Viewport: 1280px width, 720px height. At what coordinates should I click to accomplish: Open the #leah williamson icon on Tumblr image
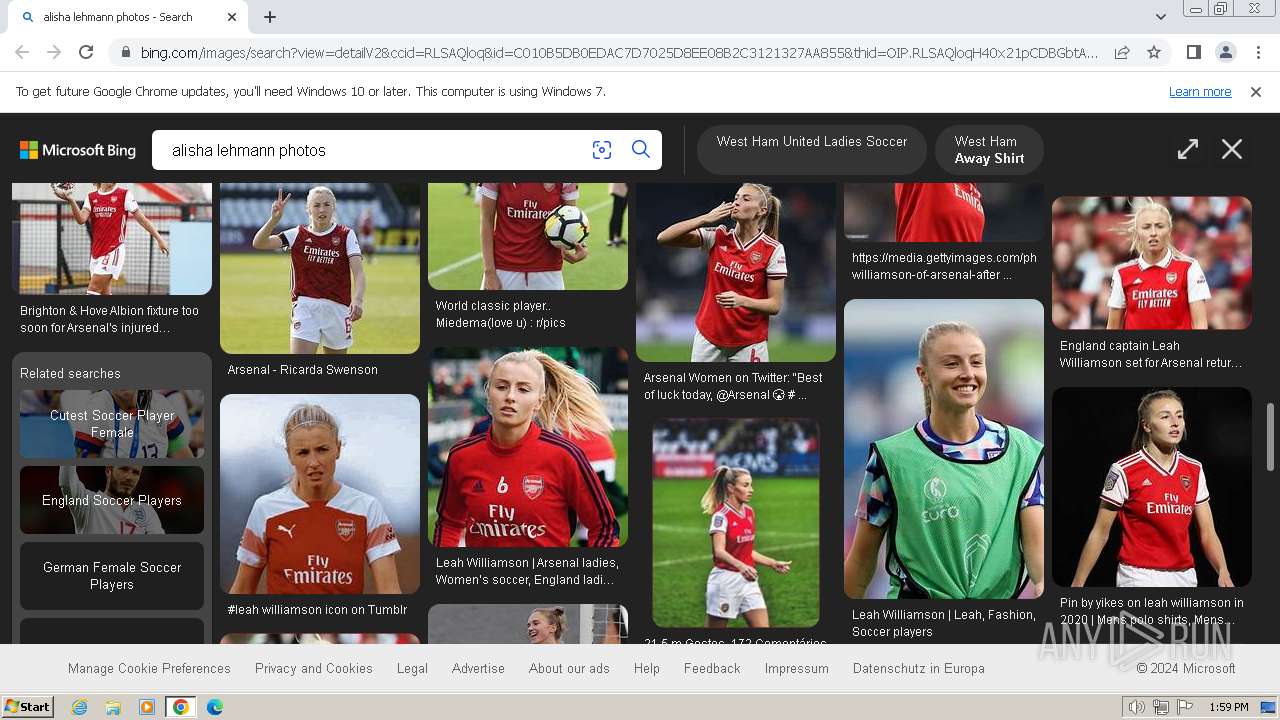click(x=320, y=494)
